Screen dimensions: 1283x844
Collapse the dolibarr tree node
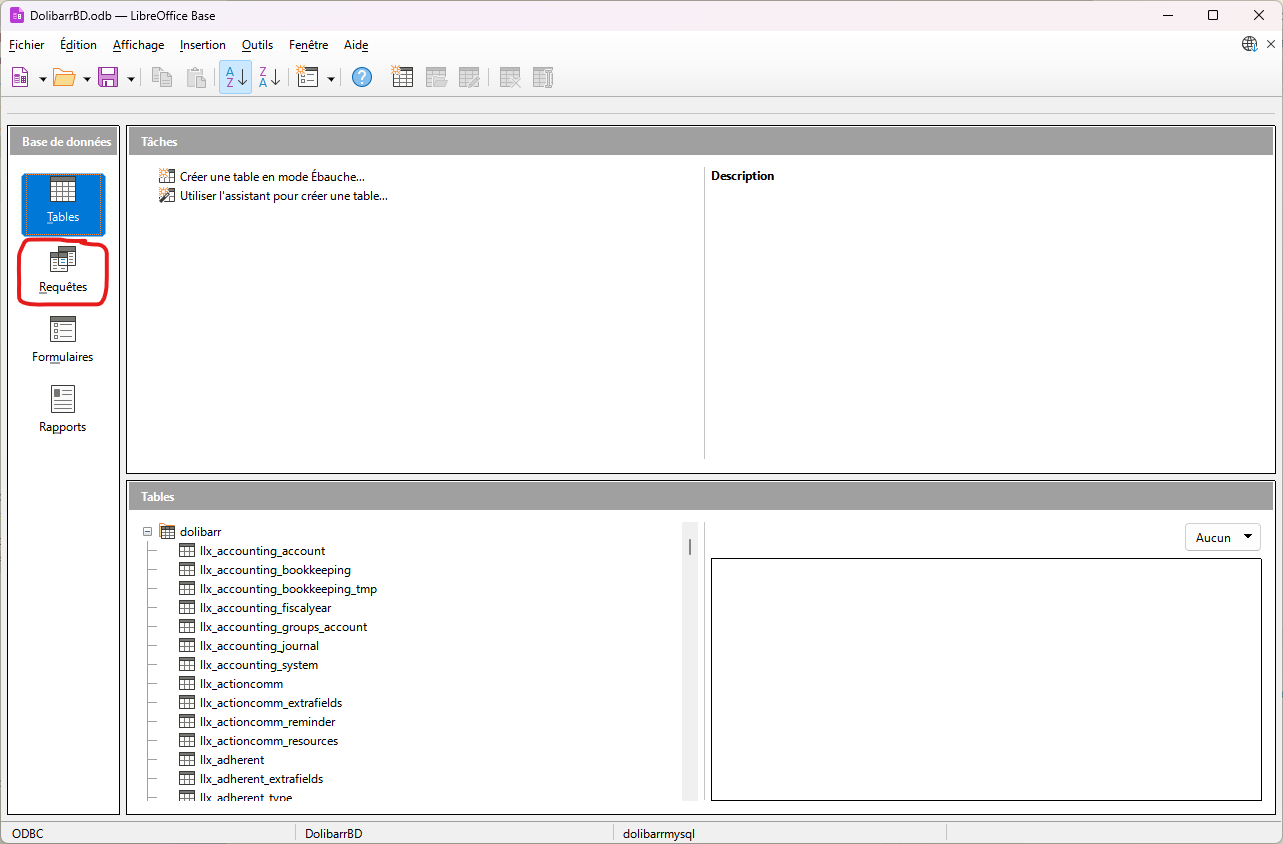point(148,532)
